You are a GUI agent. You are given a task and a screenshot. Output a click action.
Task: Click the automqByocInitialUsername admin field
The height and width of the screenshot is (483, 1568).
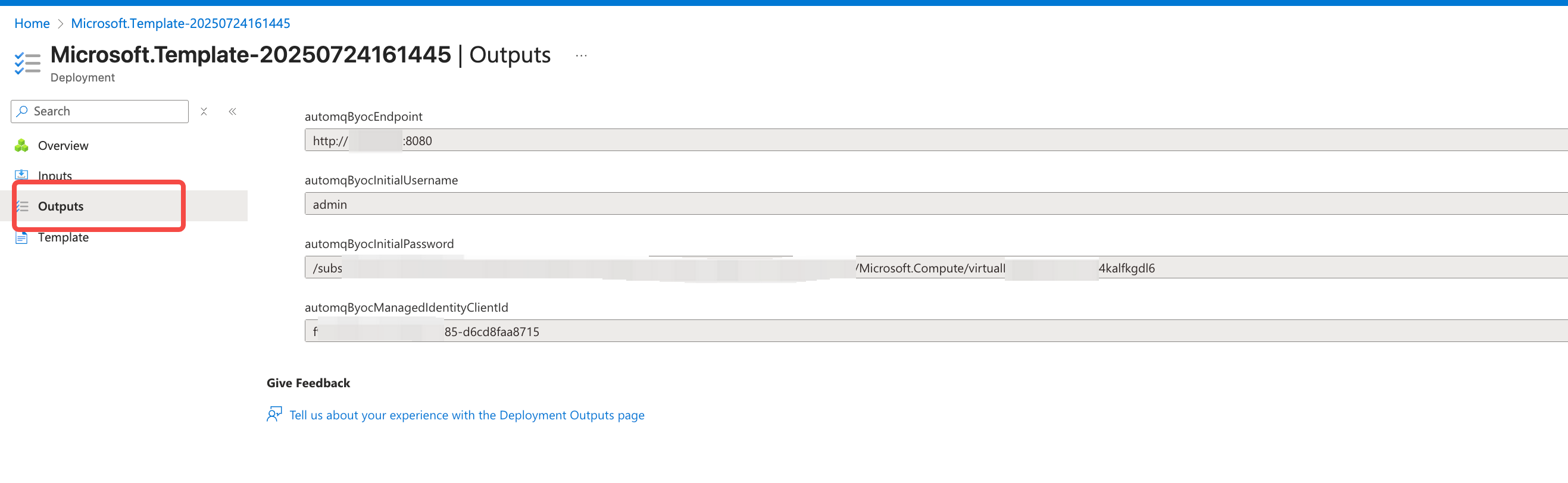click(936, 204)
